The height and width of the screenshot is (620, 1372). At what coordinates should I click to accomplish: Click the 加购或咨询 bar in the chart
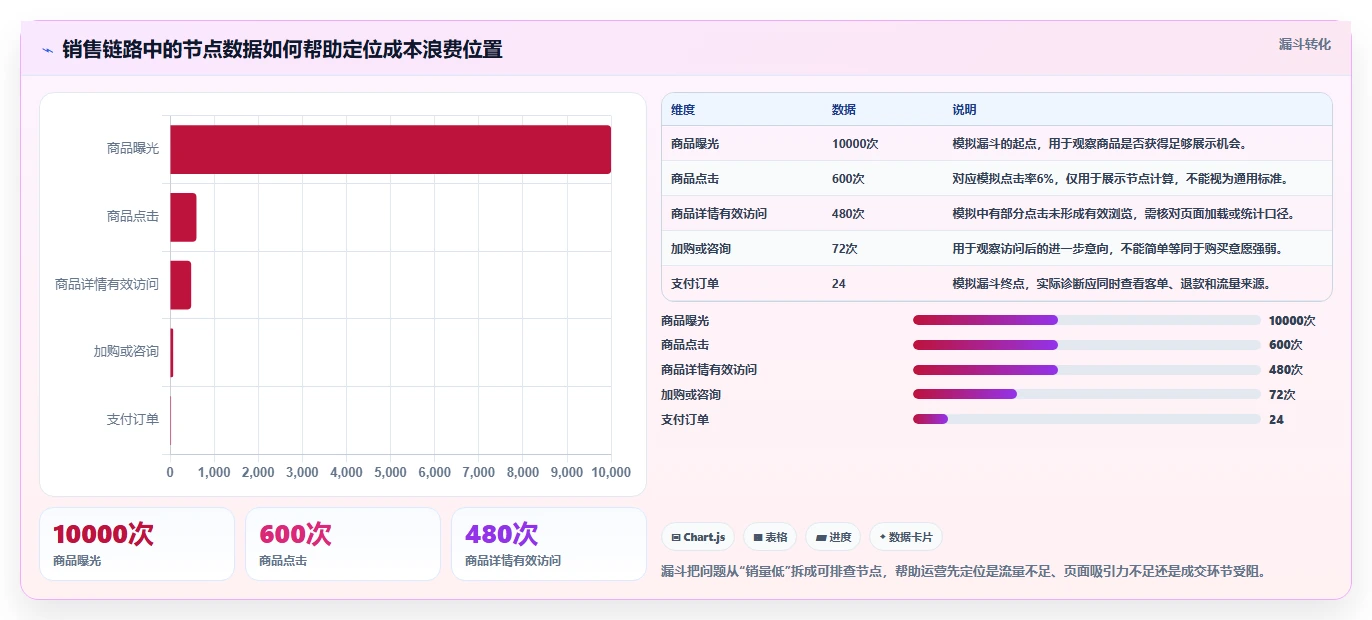(x=172, y=353)
